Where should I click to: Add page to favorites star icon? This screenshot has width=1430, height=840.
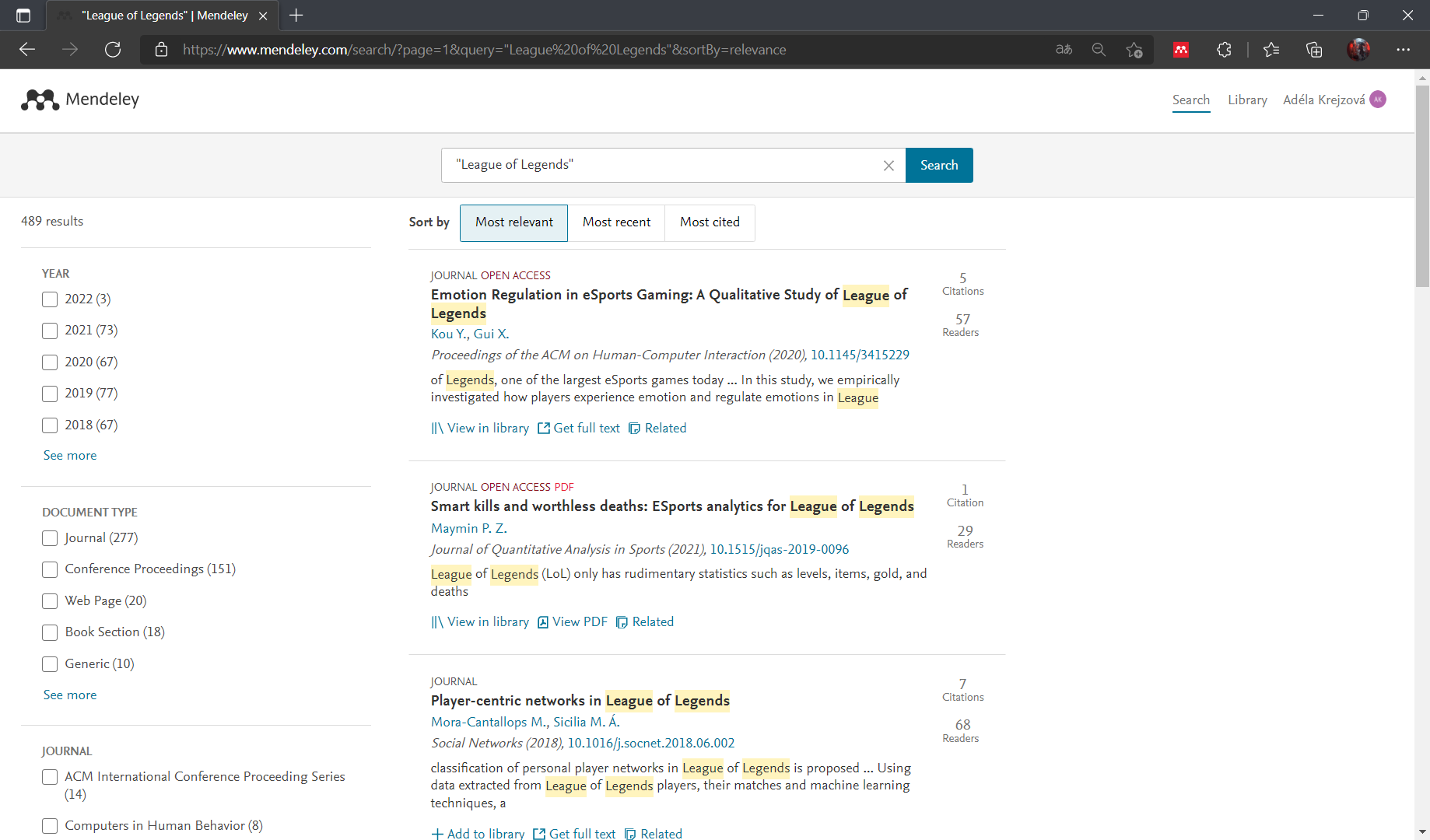pos(1134,50)
